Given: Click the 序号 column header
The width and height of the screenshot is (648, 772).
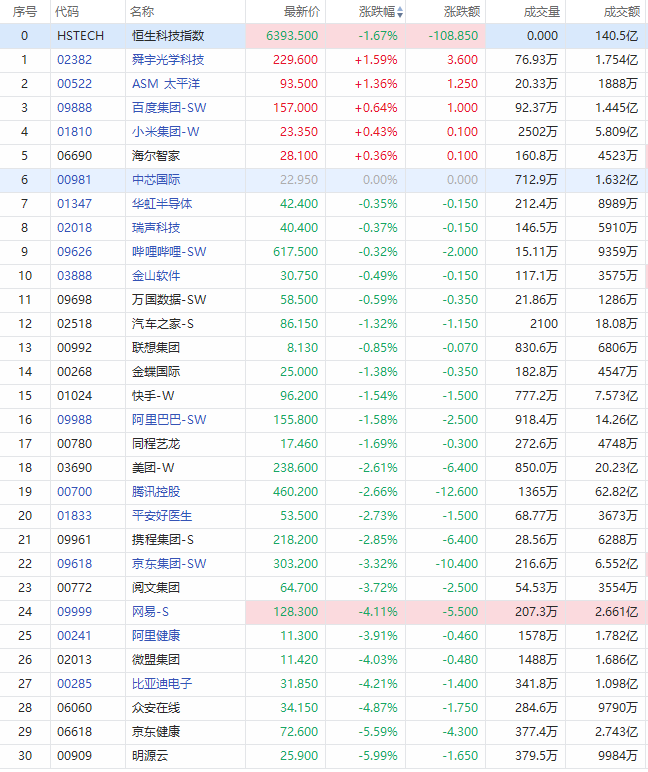Looking at the screenshot, I should [25, 11].
